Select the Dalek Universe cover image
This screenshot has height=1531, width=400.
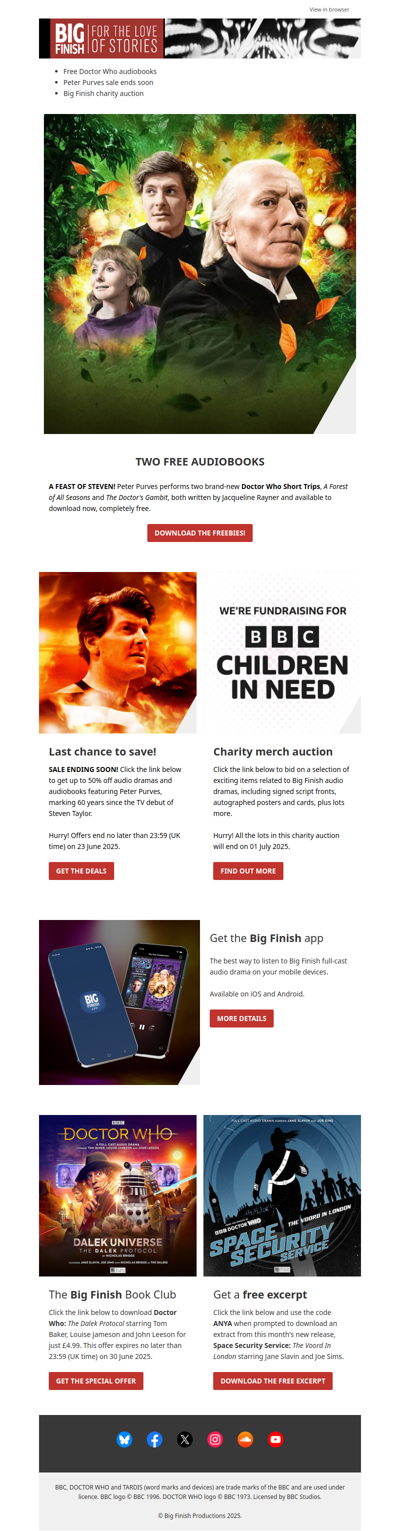pos(118,1196)
